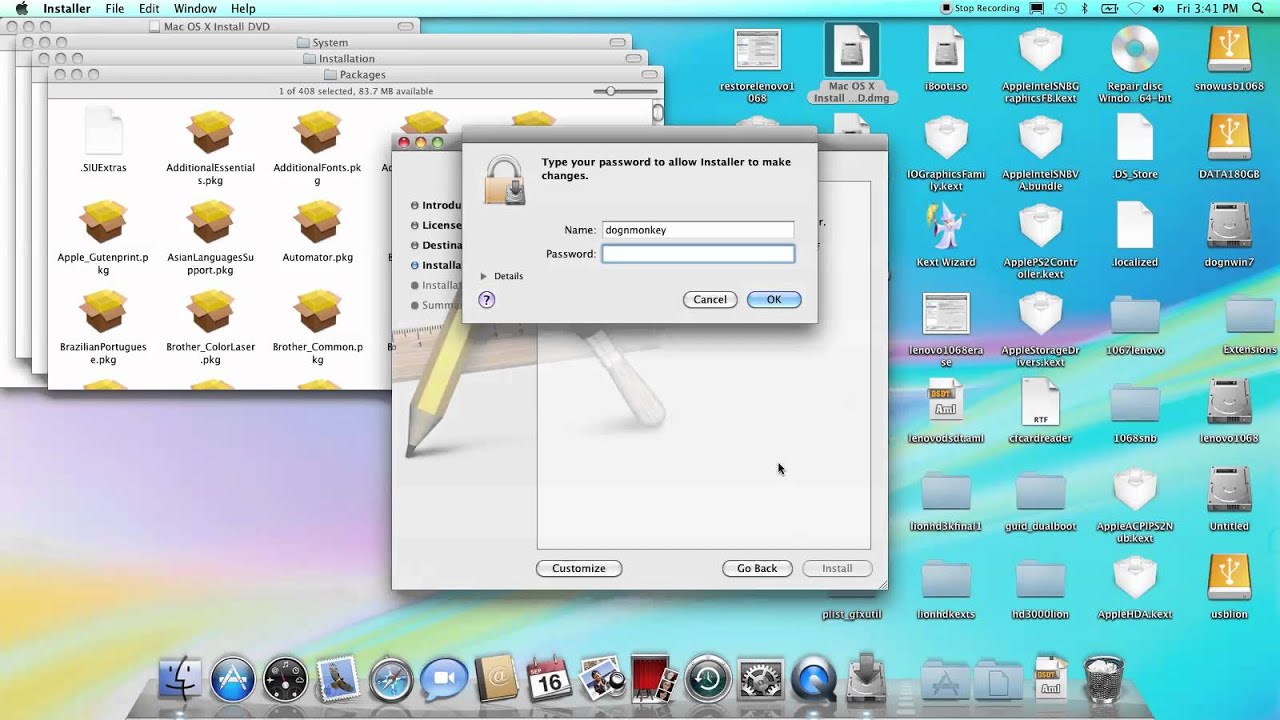Screen dimensions: 1280x720
Task: Click OK in the password dialog
Action: coord(774,300)
